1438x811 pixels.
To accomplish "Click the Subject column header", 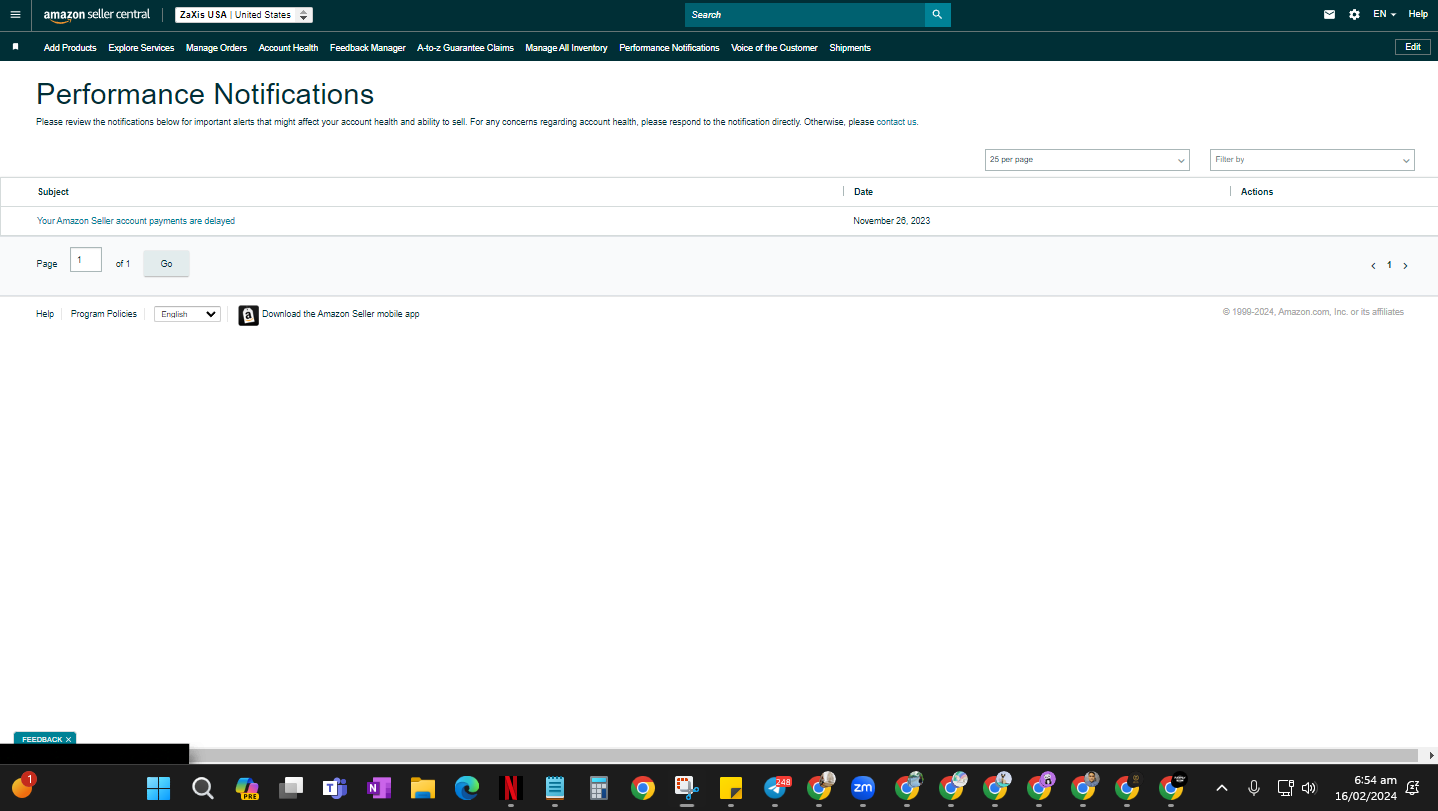I will pos(53,192).
